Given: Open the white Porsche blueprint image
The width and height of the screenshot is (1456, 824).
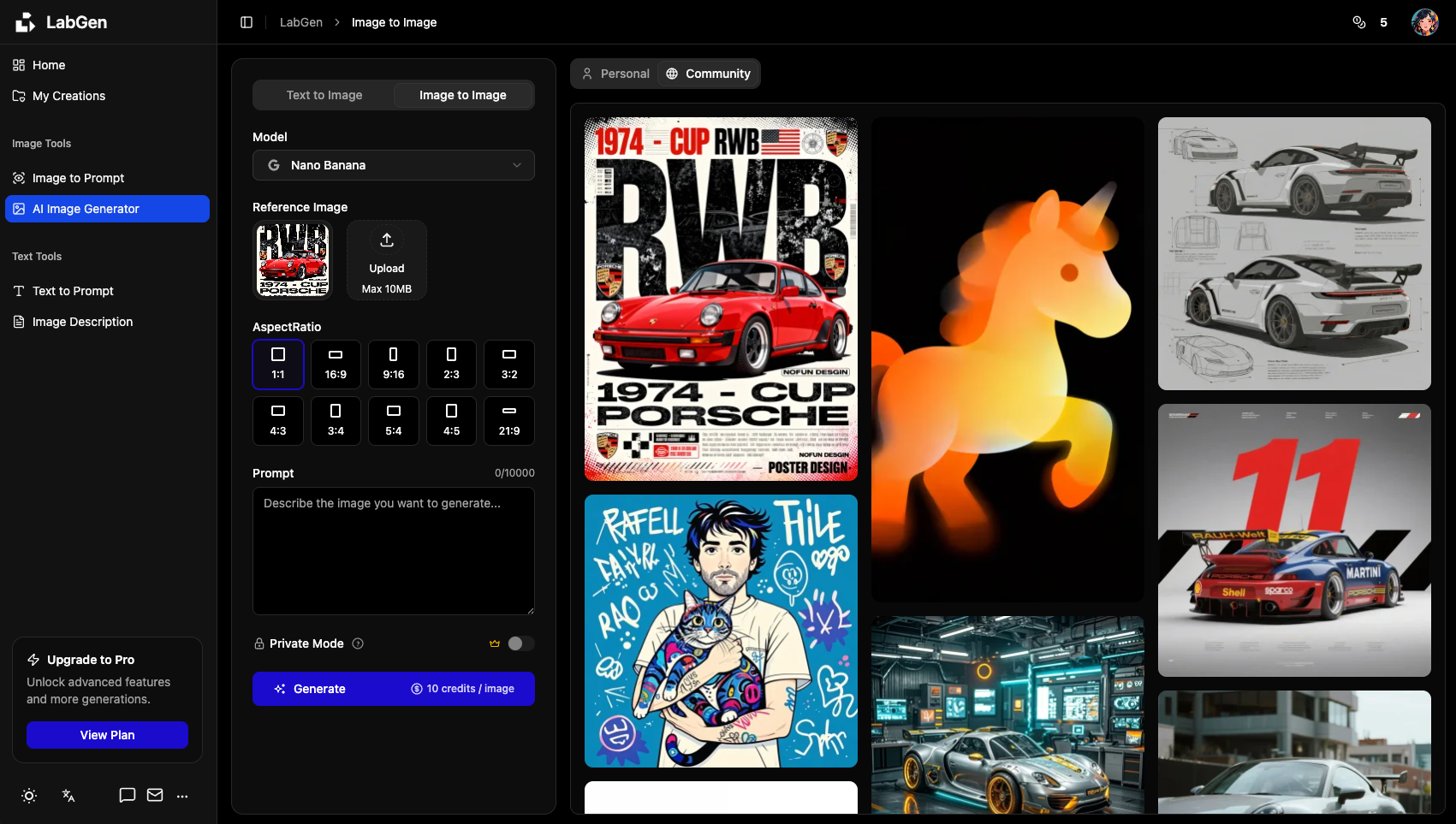Looking at the screenshot, I should click(1294, 253).
